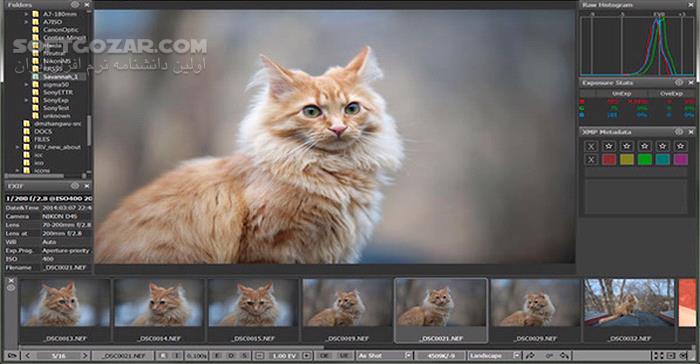The image size is (700, 364).
Task: Expand the FRV_new_about folder
Action: click(18, 147)
